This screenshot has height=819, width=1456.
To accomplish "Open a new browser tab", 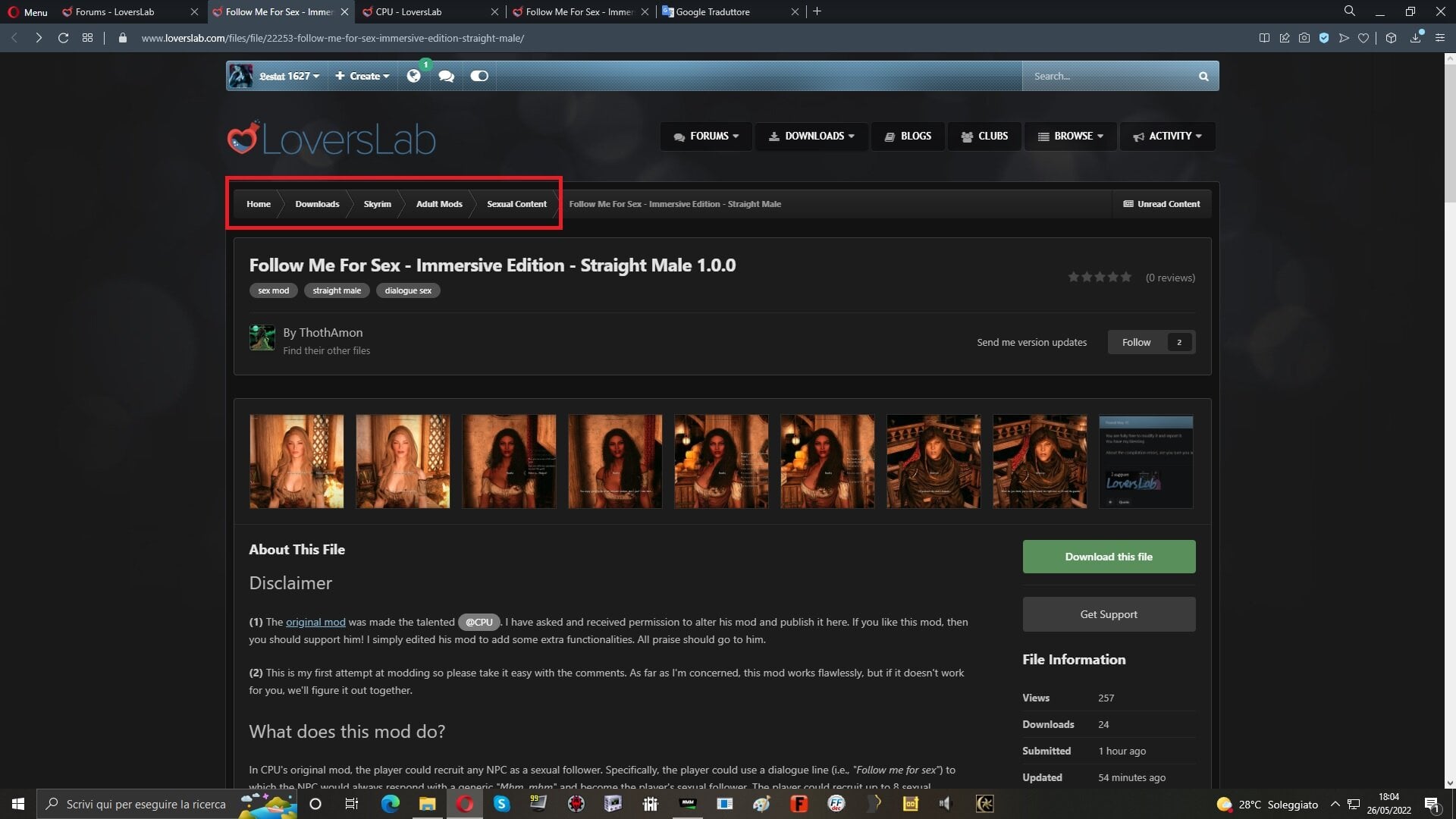I will (x=817, y=11).
